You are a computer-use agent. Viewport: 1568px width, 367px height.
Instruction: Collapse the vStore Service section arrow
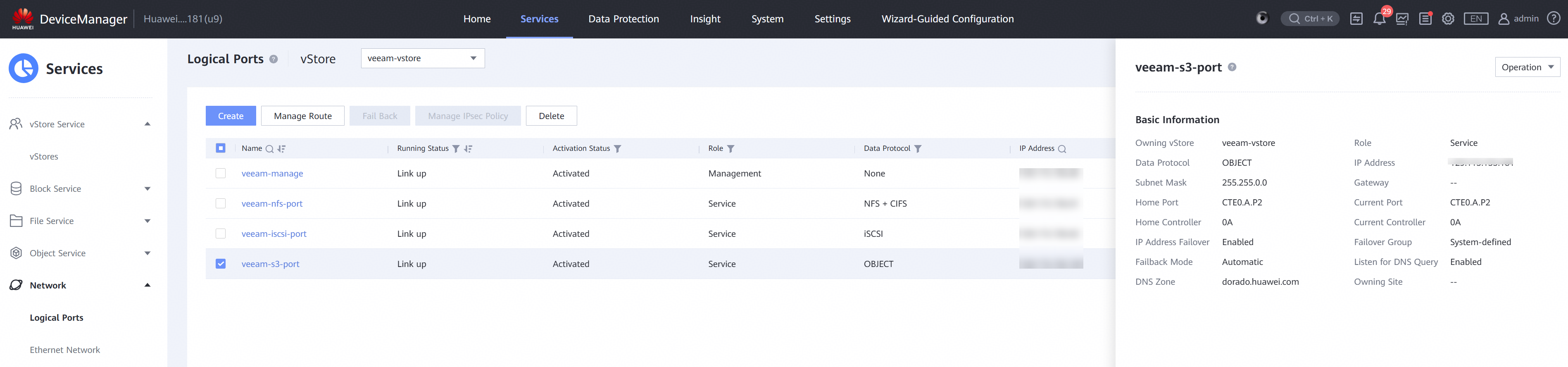pos(148,124)
